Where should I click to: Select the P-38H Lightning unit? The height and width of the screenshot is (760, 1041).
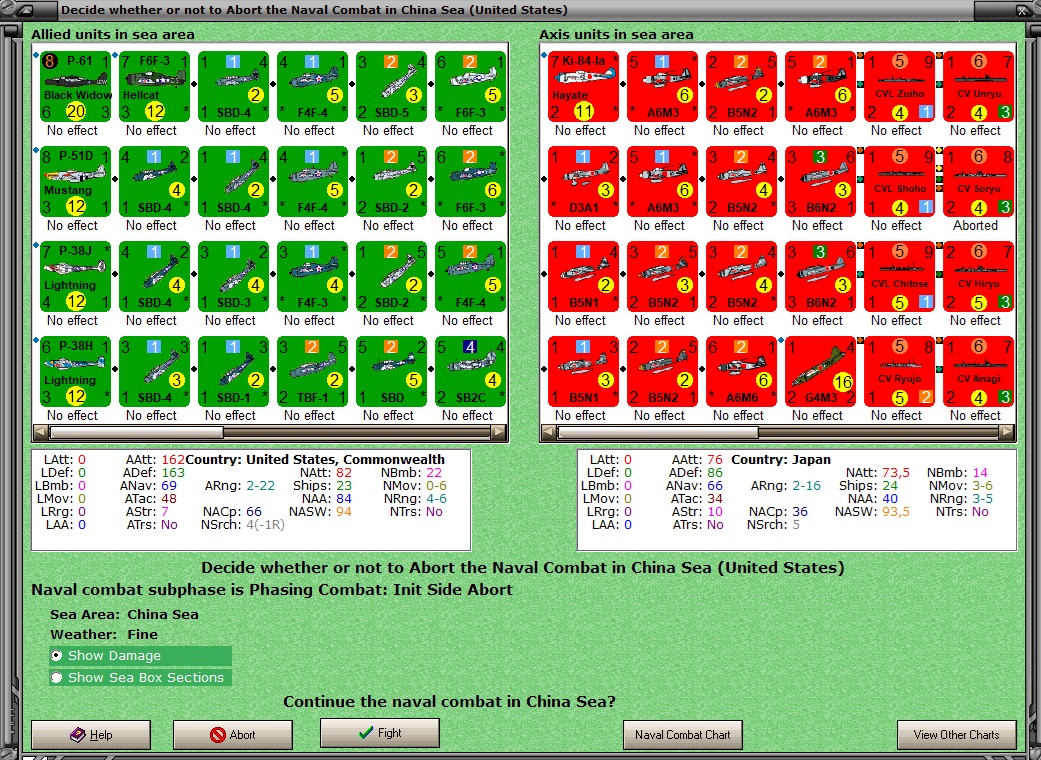pyautogui.click(x=75, y=371)
